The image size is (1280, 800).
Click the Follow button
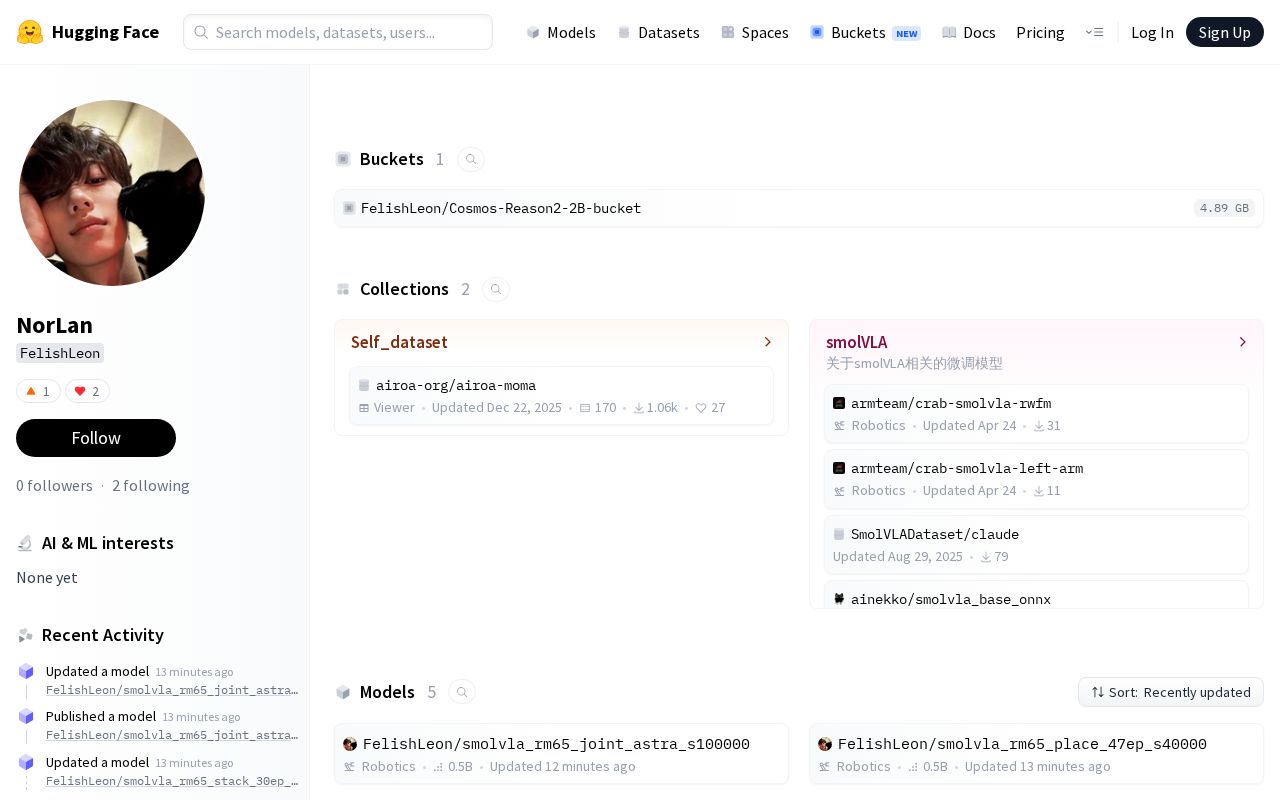[96, 438]
